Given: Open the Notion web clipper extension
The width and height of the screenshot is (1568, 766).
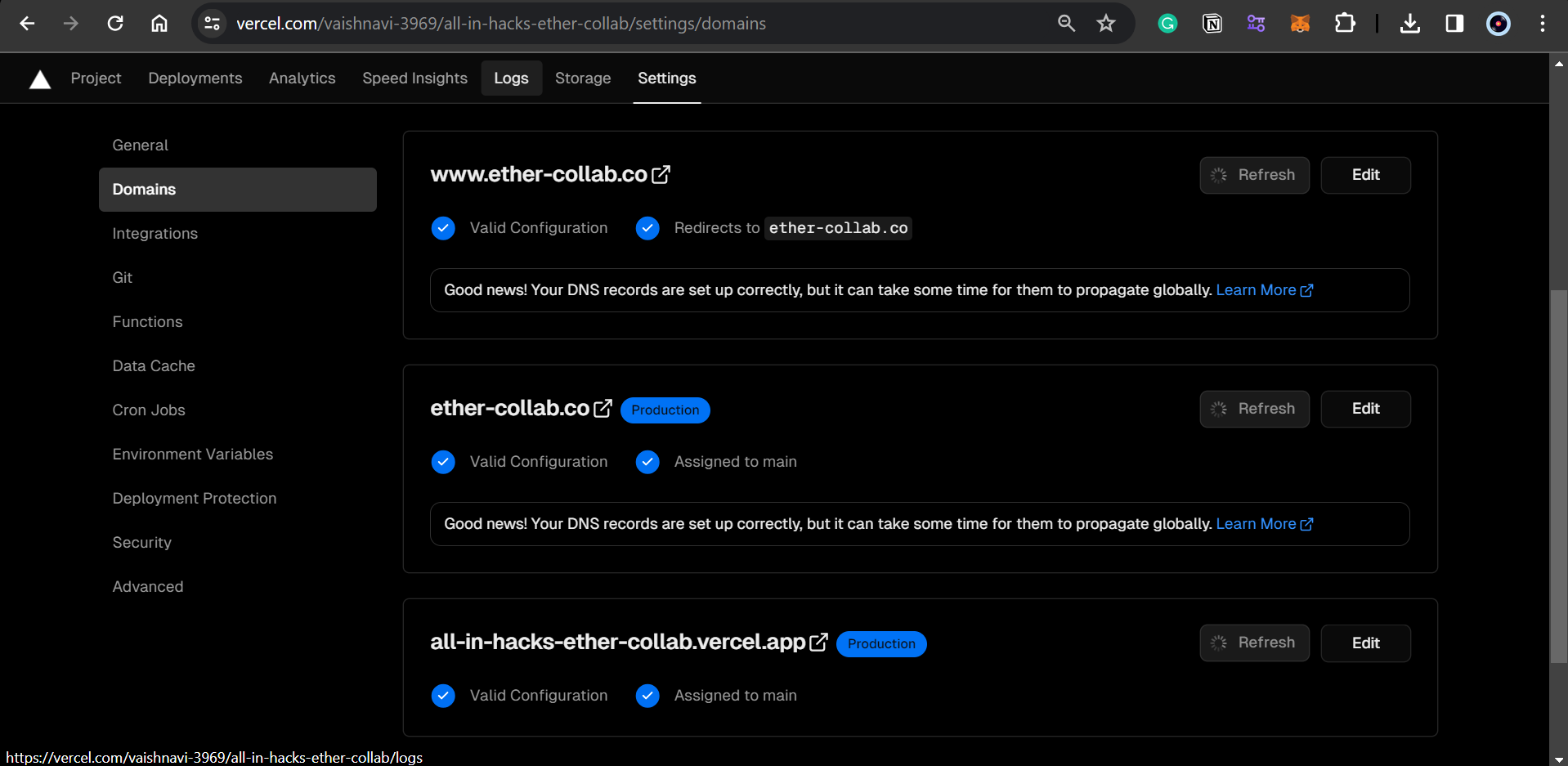Looking at the screenshot, I should click(1212, 24).
